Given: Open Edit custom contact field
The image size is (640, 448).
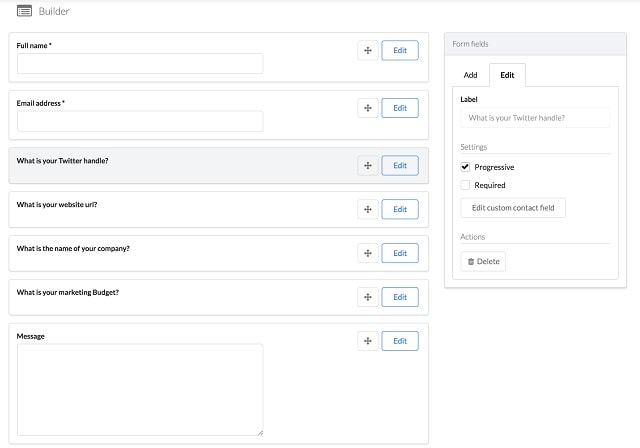Looking at the screenshot, I should [x=513, y=208].
